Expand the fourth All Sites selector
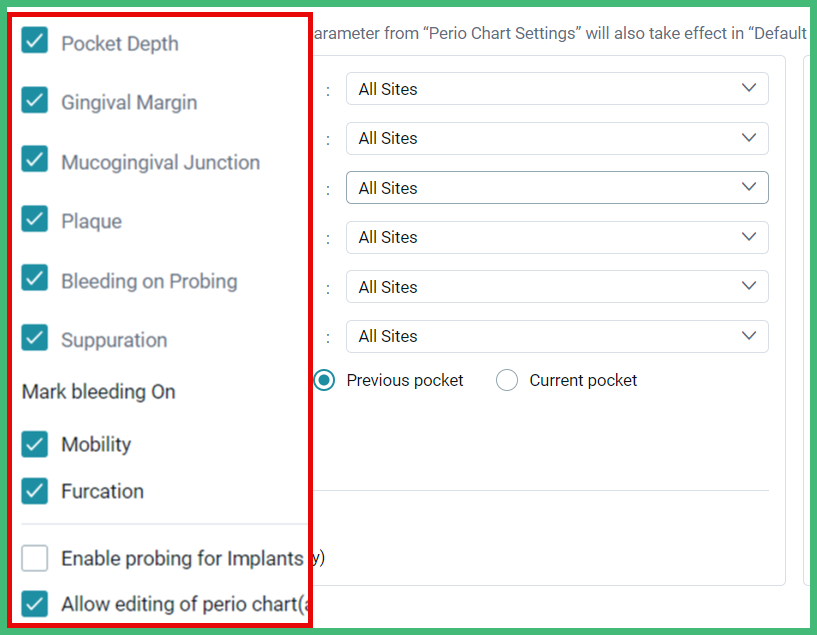 pyautogui.click(x=556, y=237)
